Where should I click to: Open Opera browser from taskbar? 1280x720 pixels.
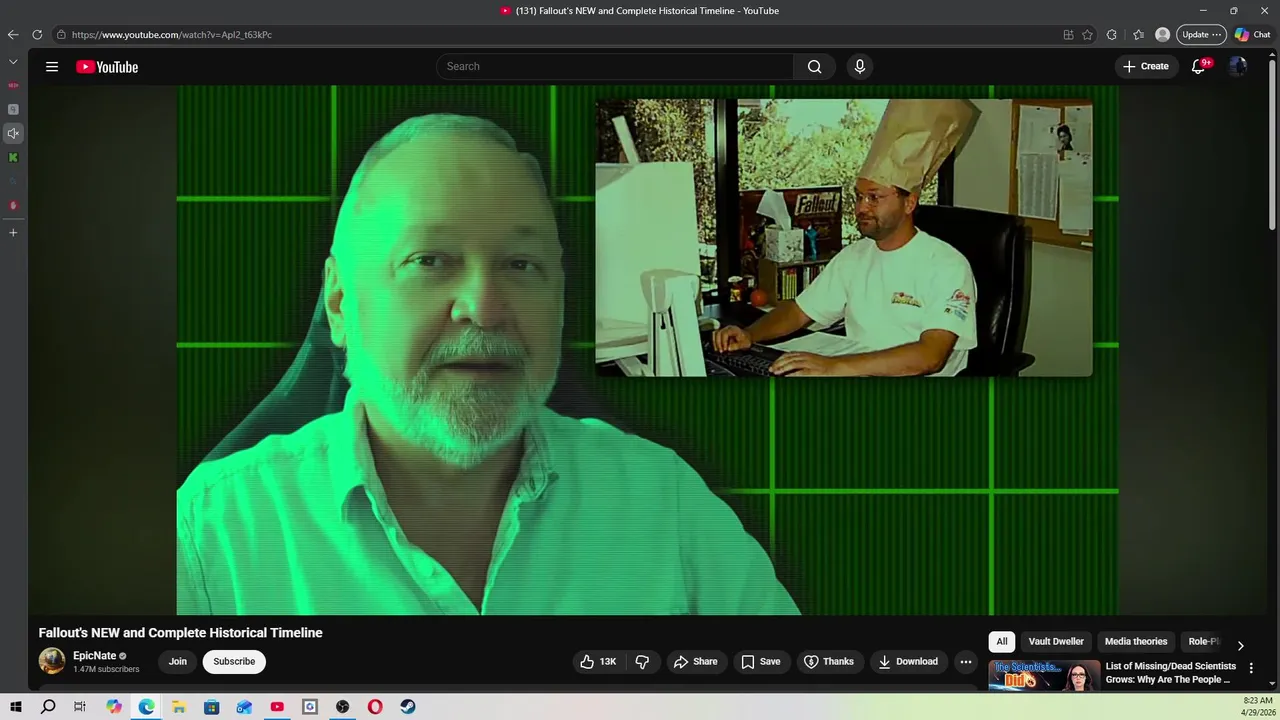click(x=375, y=707)
